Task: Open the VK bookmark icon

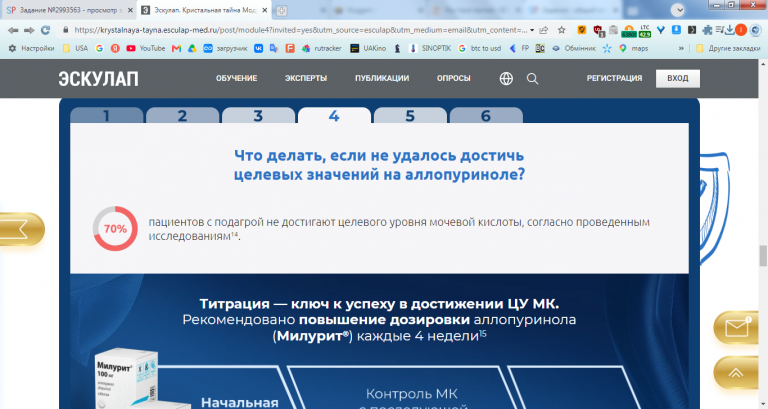Action: pos(259,48)
